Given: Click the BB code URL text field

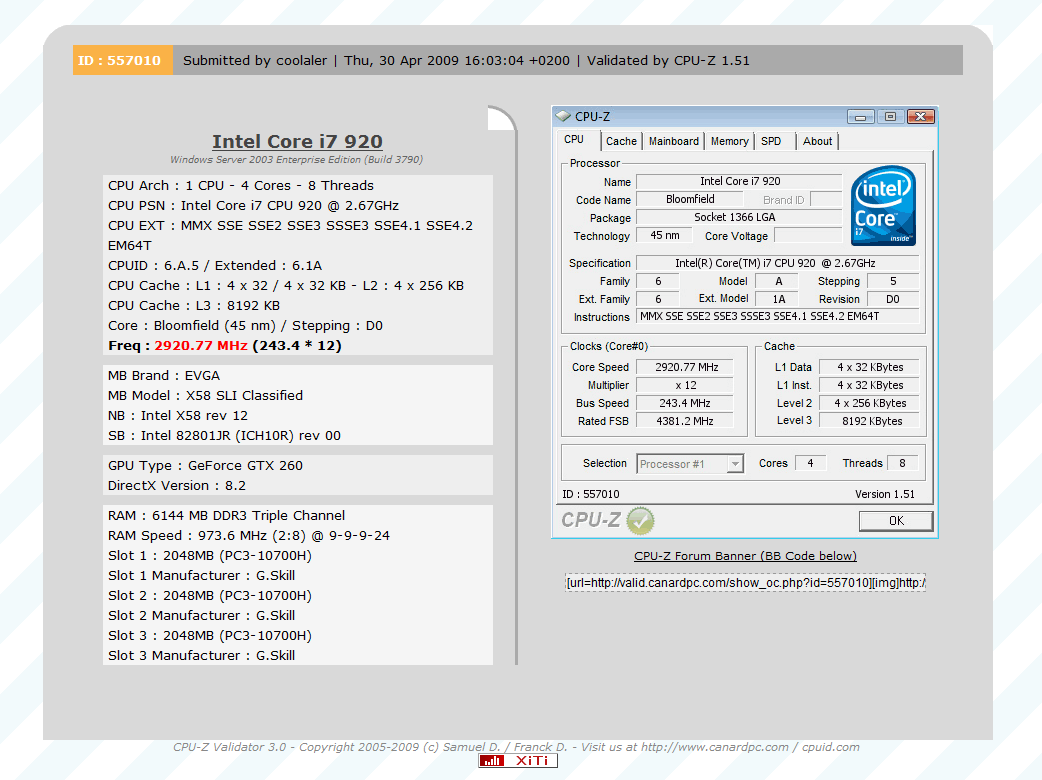Looking at the screenshot, I should click(x=745, y=583).
